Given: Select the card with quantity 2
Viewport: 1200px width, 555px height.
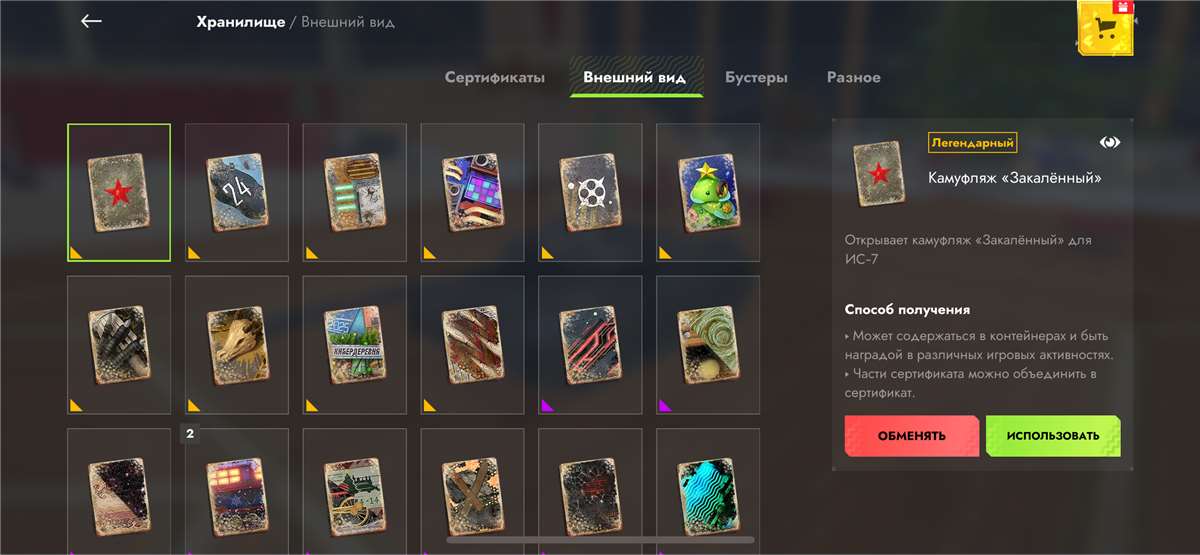Looking at the screenshot, I should [x=237, y=491].
